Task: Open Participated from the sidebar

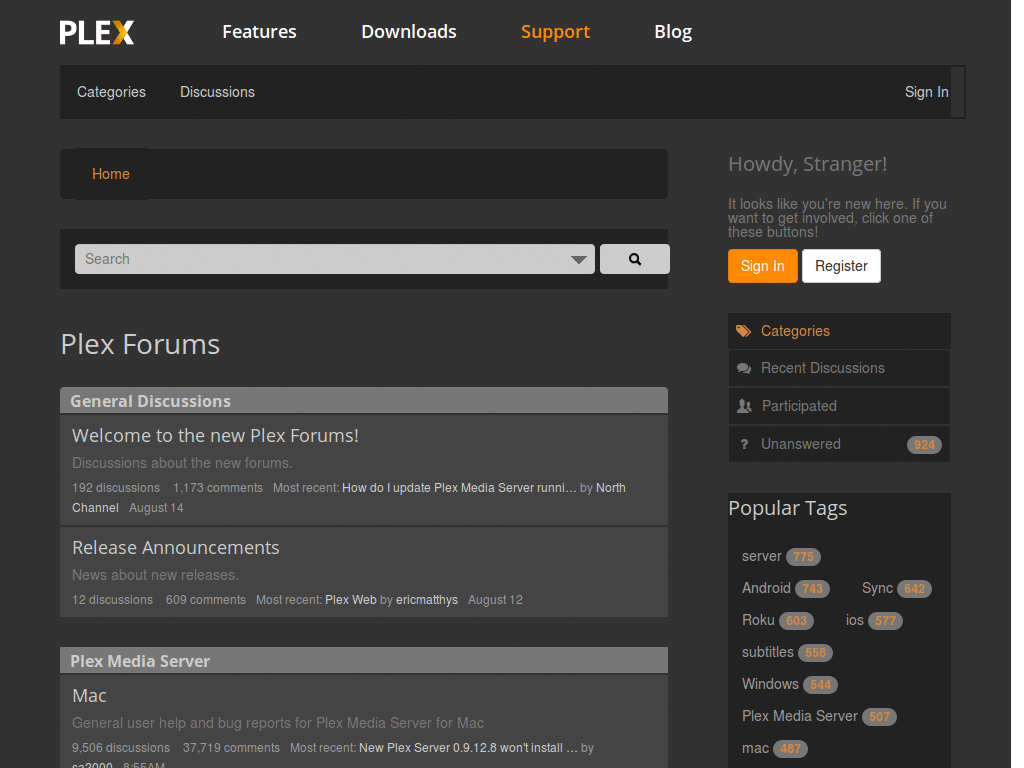Action: pyautogui.click(x=839, y=406)
